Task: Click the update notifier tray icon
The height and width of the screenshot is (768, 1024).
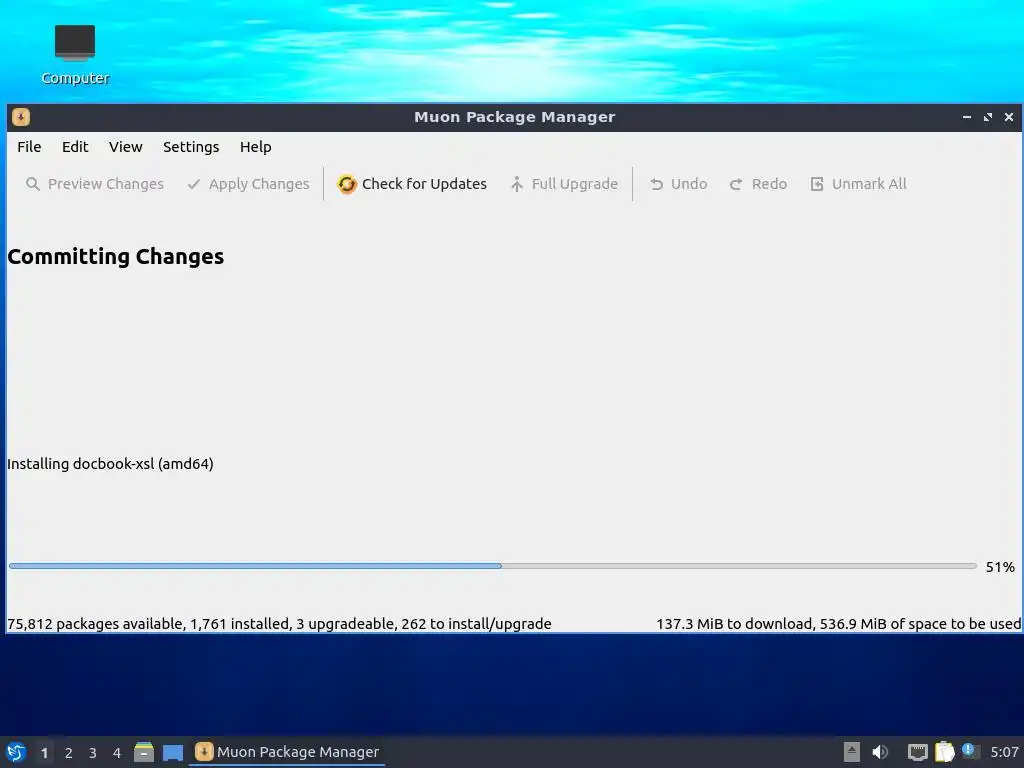Action: pyautogui.click(x=970, y=751)
